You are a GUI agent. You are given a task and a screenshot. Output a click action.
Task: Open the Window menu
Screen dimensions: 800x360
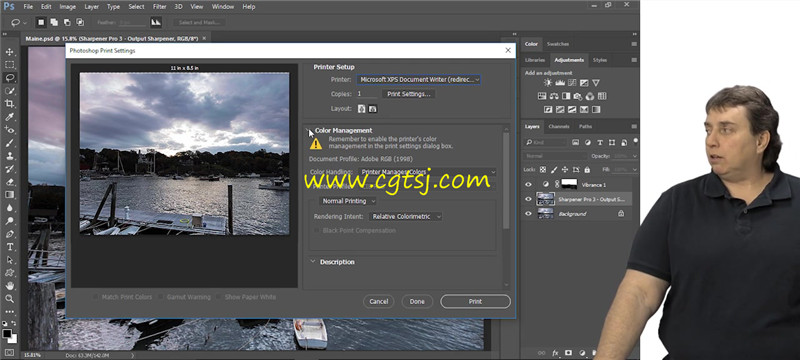pos(222,7)
